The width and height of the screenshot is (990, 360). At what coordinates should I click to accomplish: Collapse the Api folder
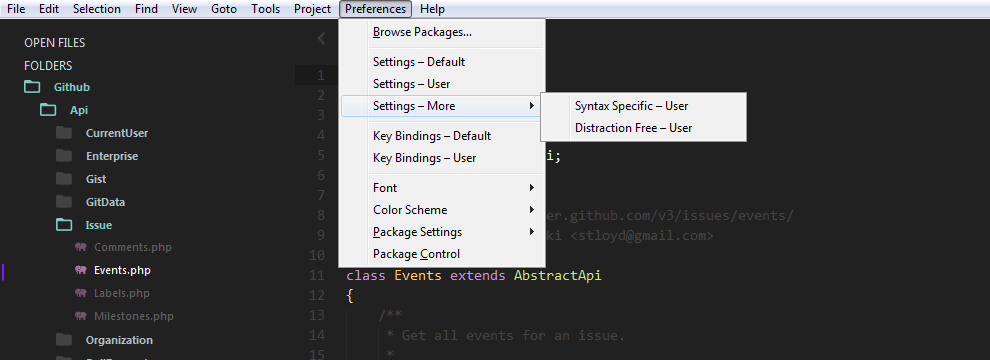pyautogui.click(x=79, y=110)
